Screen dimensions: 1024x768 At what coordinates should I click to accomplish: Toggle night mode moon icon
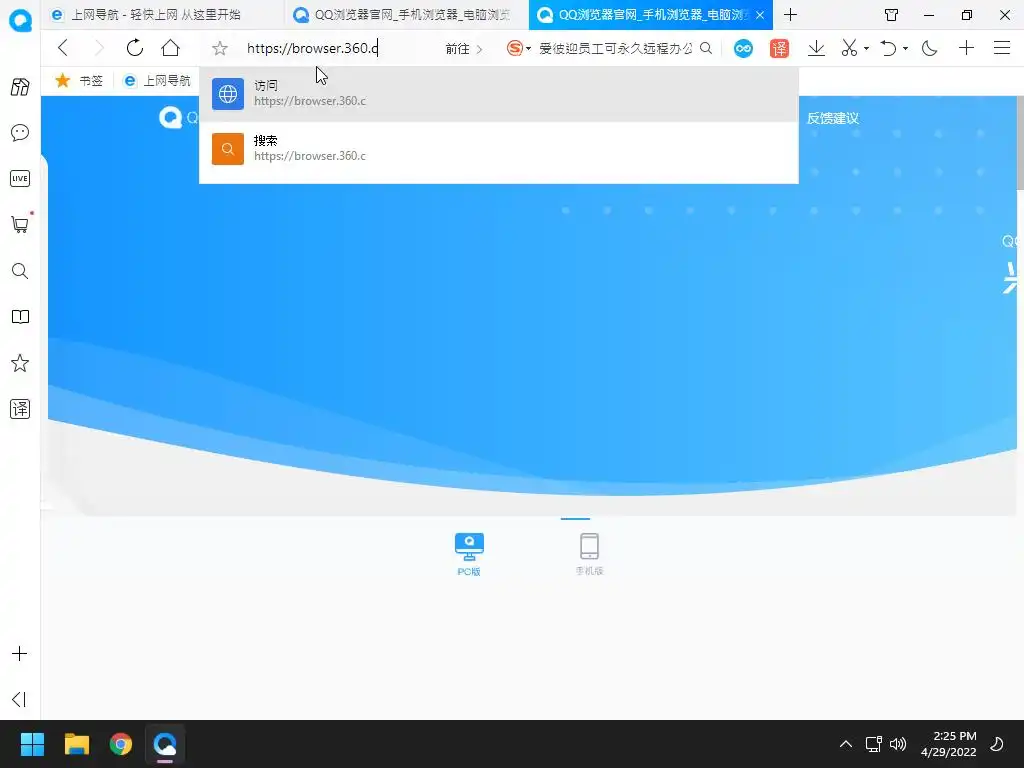(929, 48)
